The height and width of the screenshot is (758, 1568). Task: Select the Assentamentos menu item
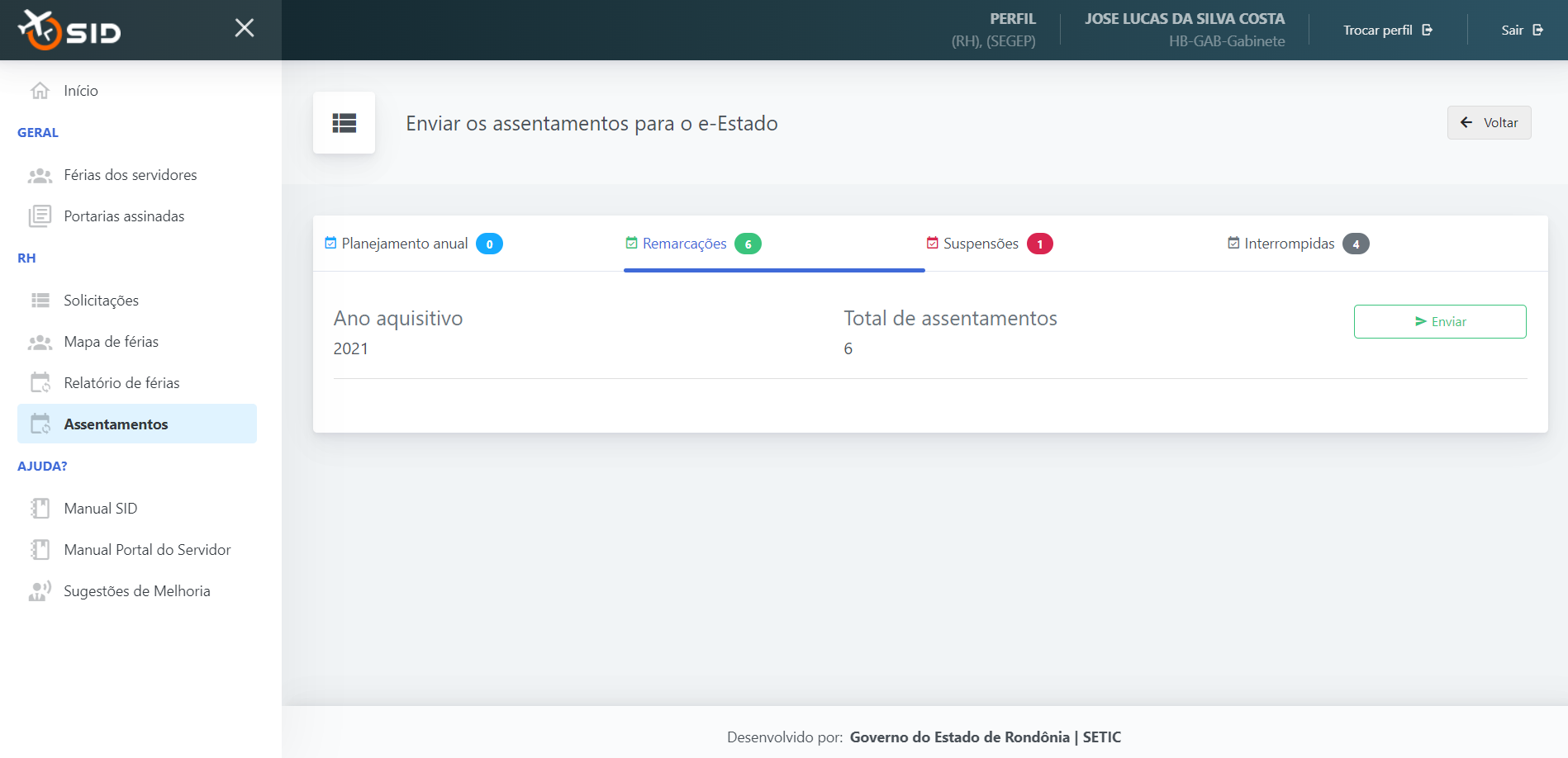[x=137, y=424]
